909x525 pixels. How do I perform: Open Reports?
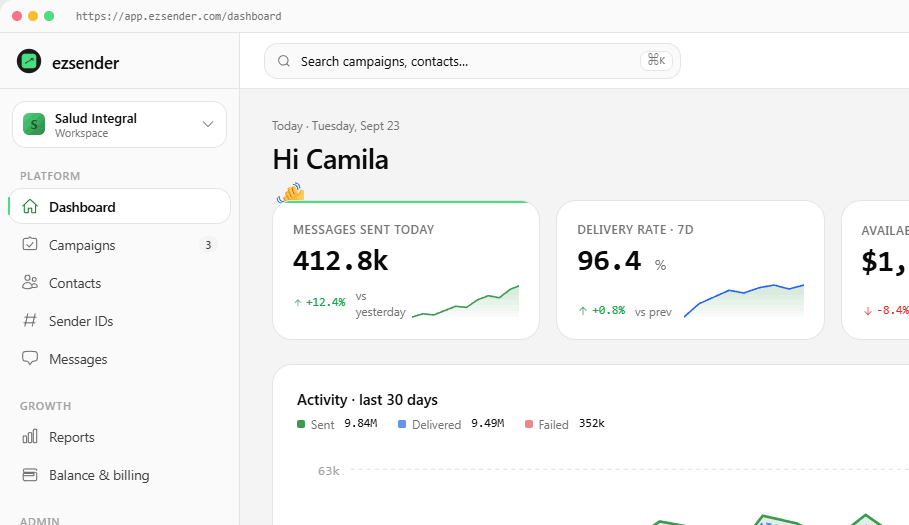click(x=119, y=437)
